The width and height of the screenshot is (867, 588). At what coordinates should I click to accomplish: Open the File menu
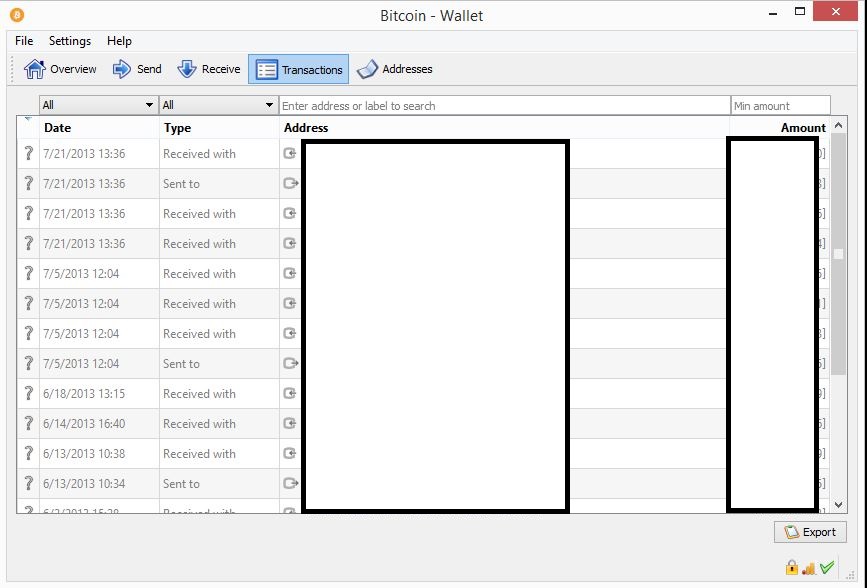click(x=24, y=41)
